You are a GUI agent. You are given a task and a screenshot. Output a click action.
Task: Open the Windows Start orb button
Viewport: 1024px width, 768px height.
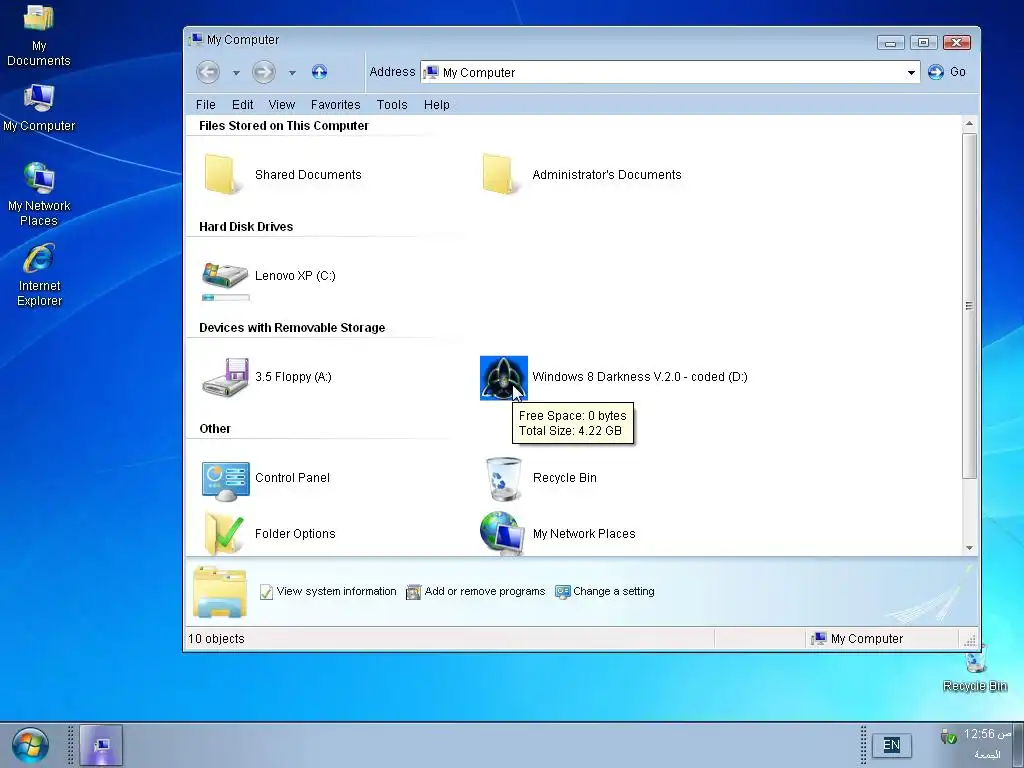pos(30,745)
